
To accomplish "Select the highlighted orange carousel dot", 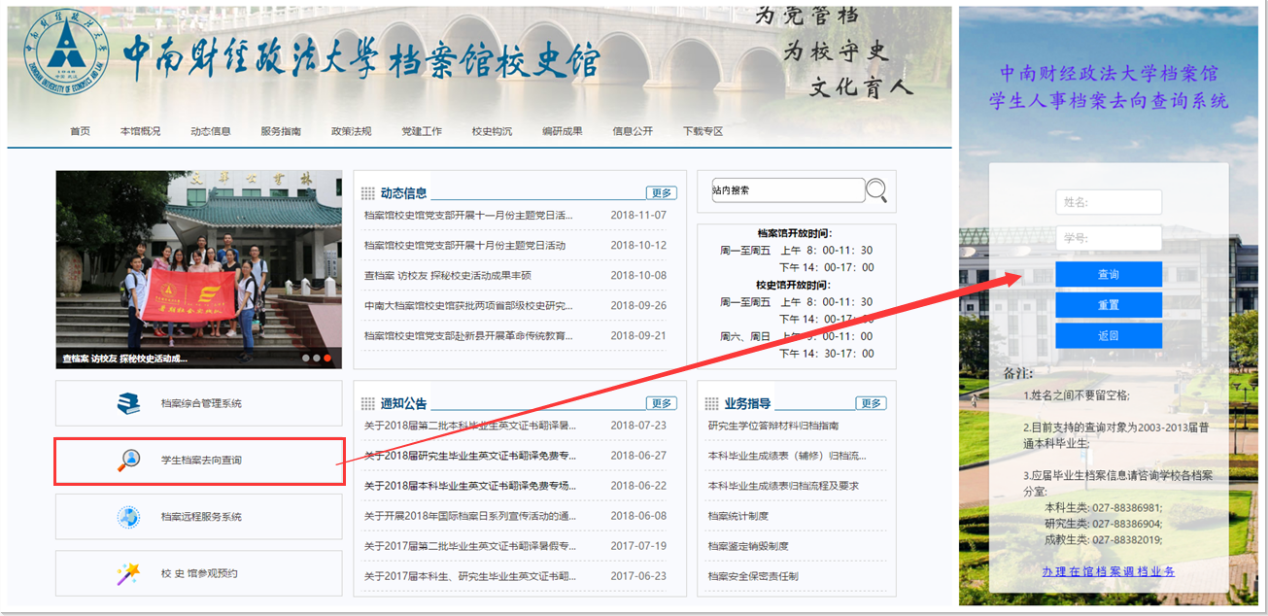I will (x=327, y=357).
